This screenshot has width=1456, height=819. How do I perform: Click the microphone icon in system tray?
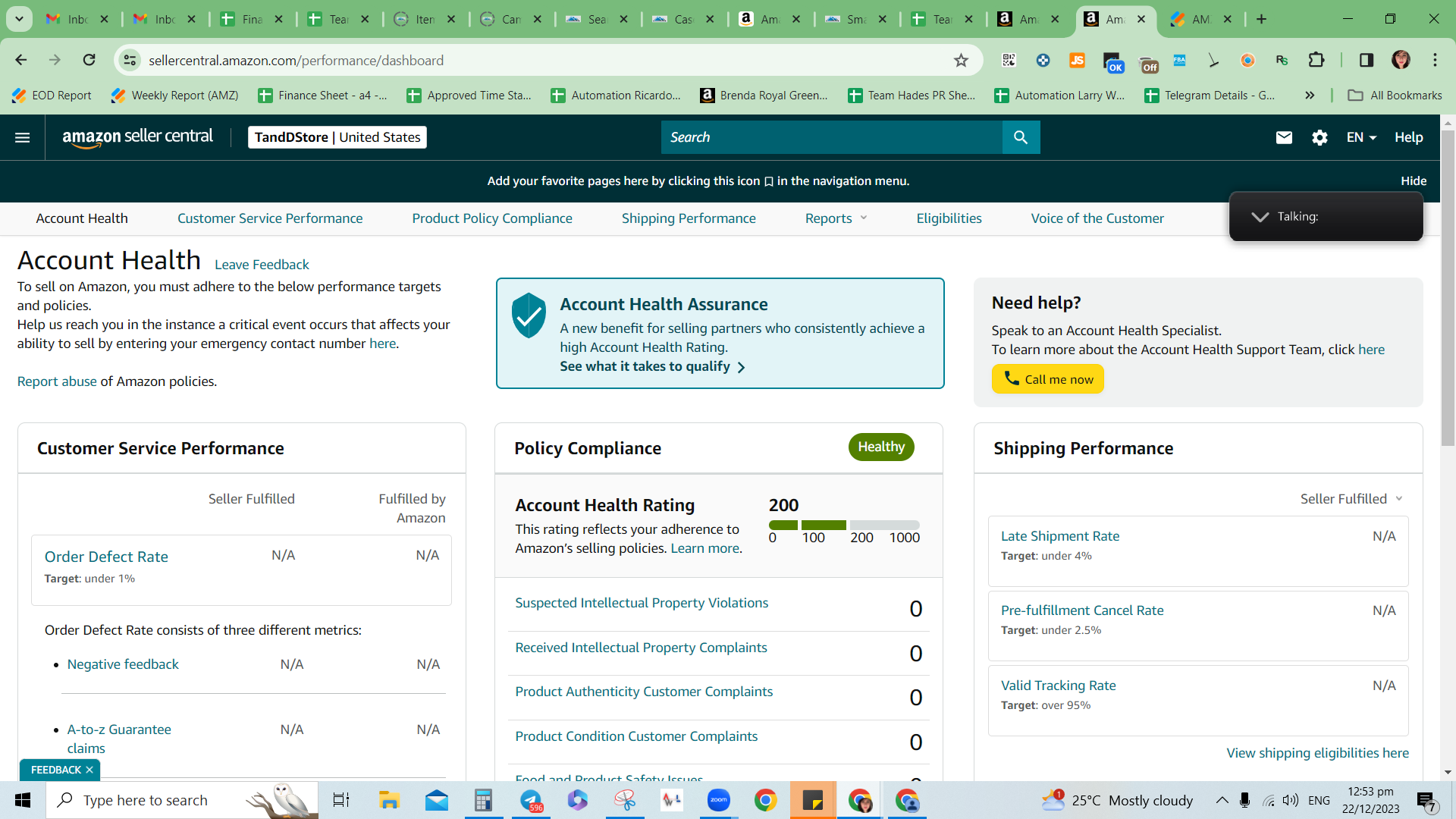point(1244,800)
